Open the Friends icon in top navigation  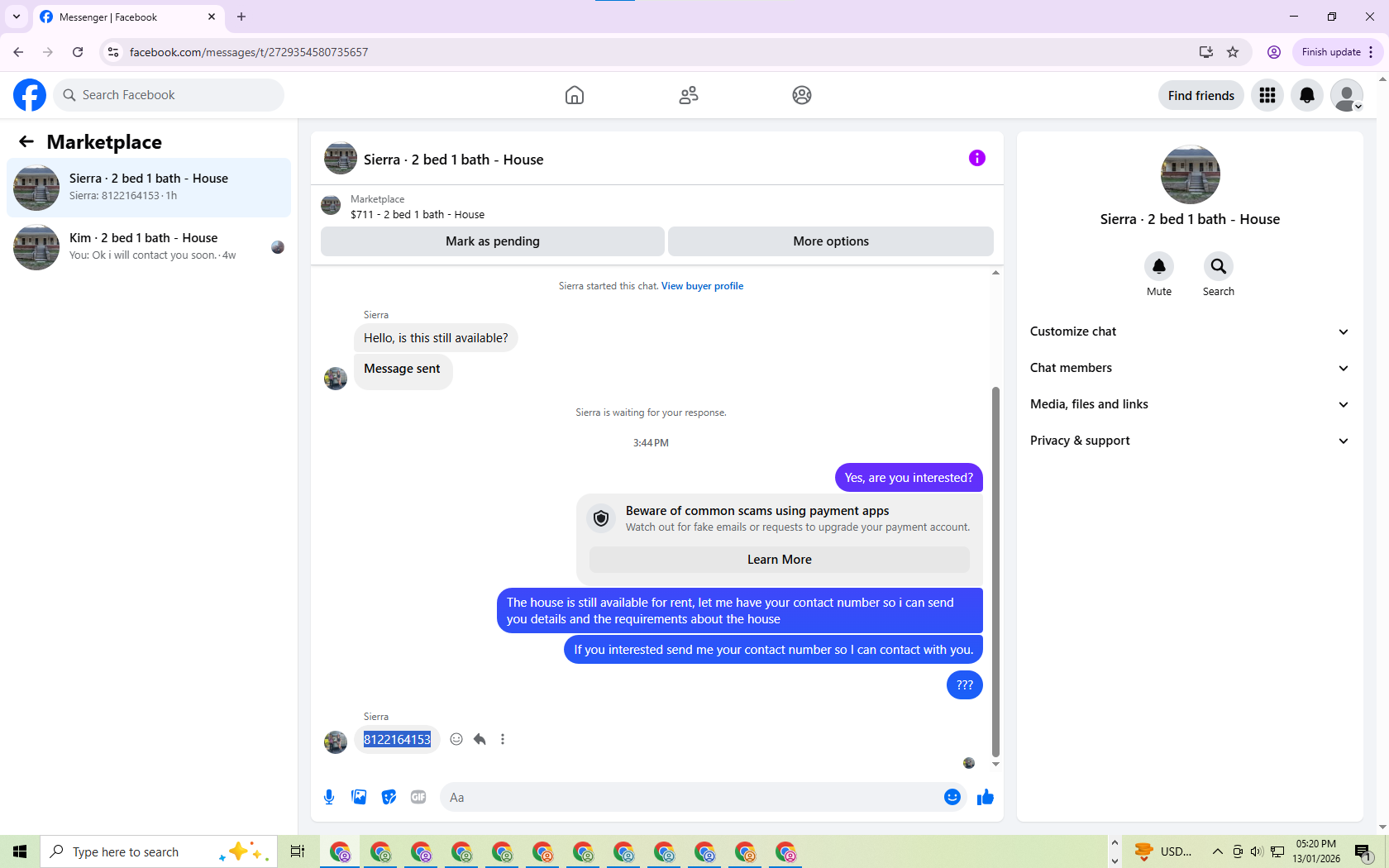689,95
